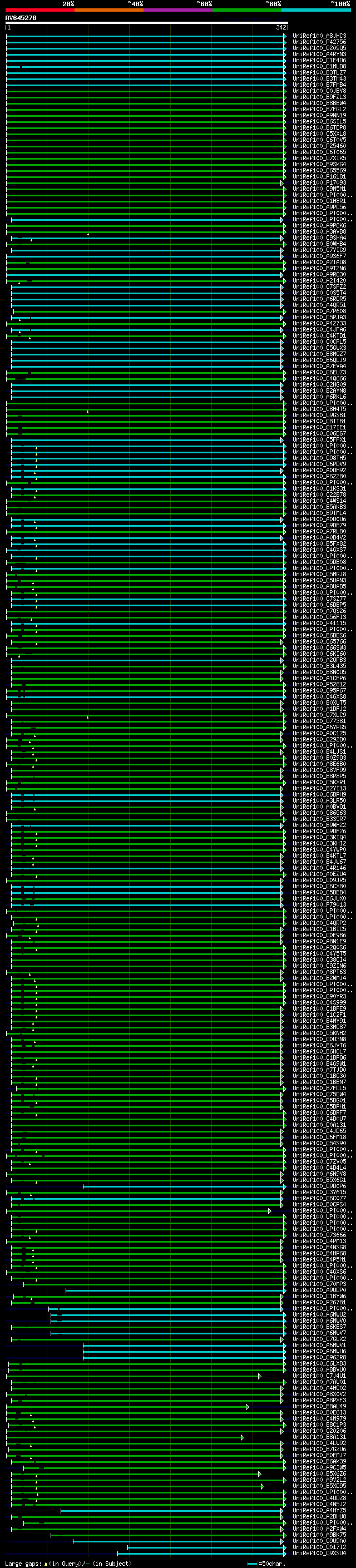The image size is (356, 1568).
Task: Click the UniRef100_B9FZL3 label
Action: (319, 97)
